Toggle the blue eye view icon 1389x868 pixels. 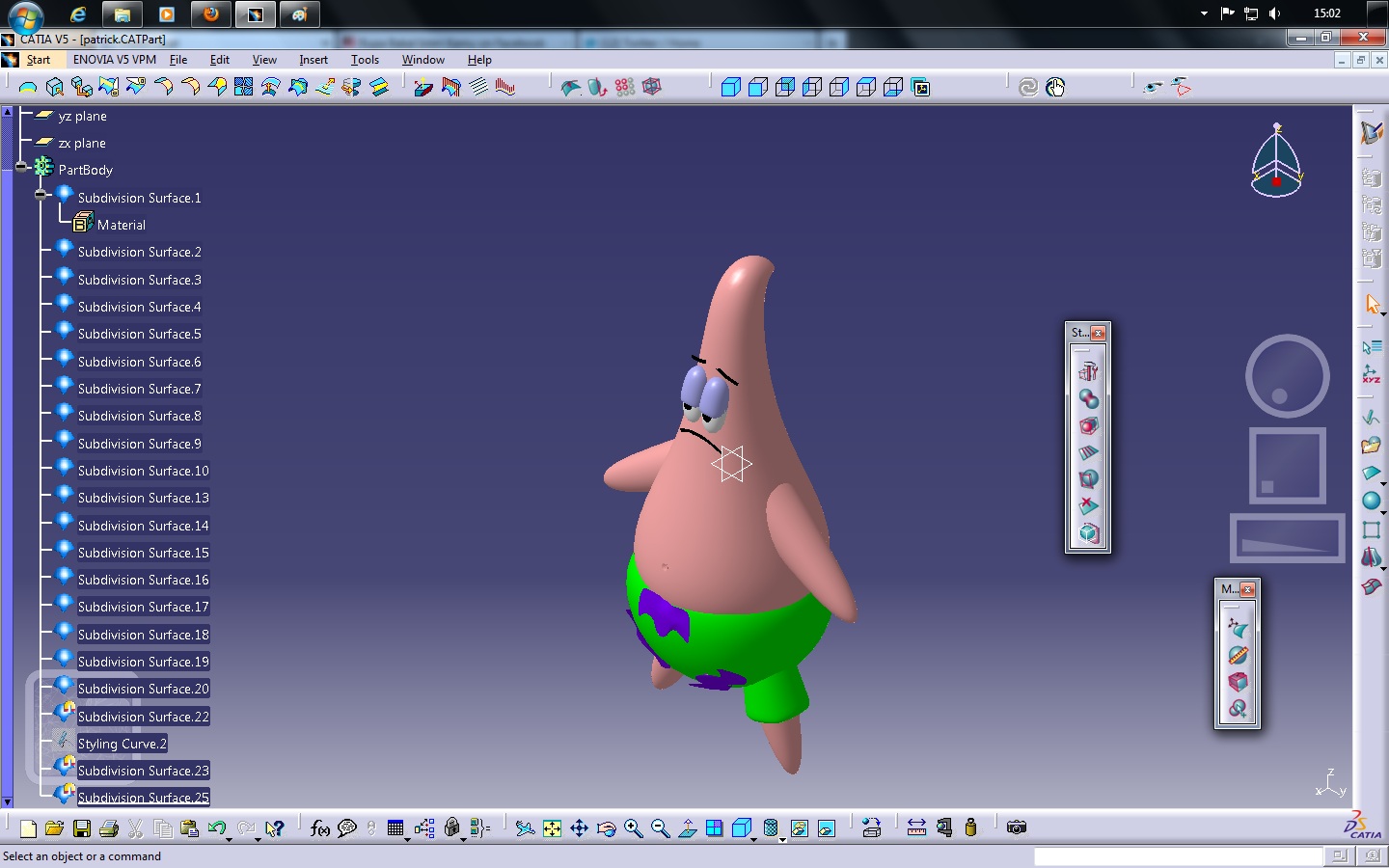coord(1153,88)
